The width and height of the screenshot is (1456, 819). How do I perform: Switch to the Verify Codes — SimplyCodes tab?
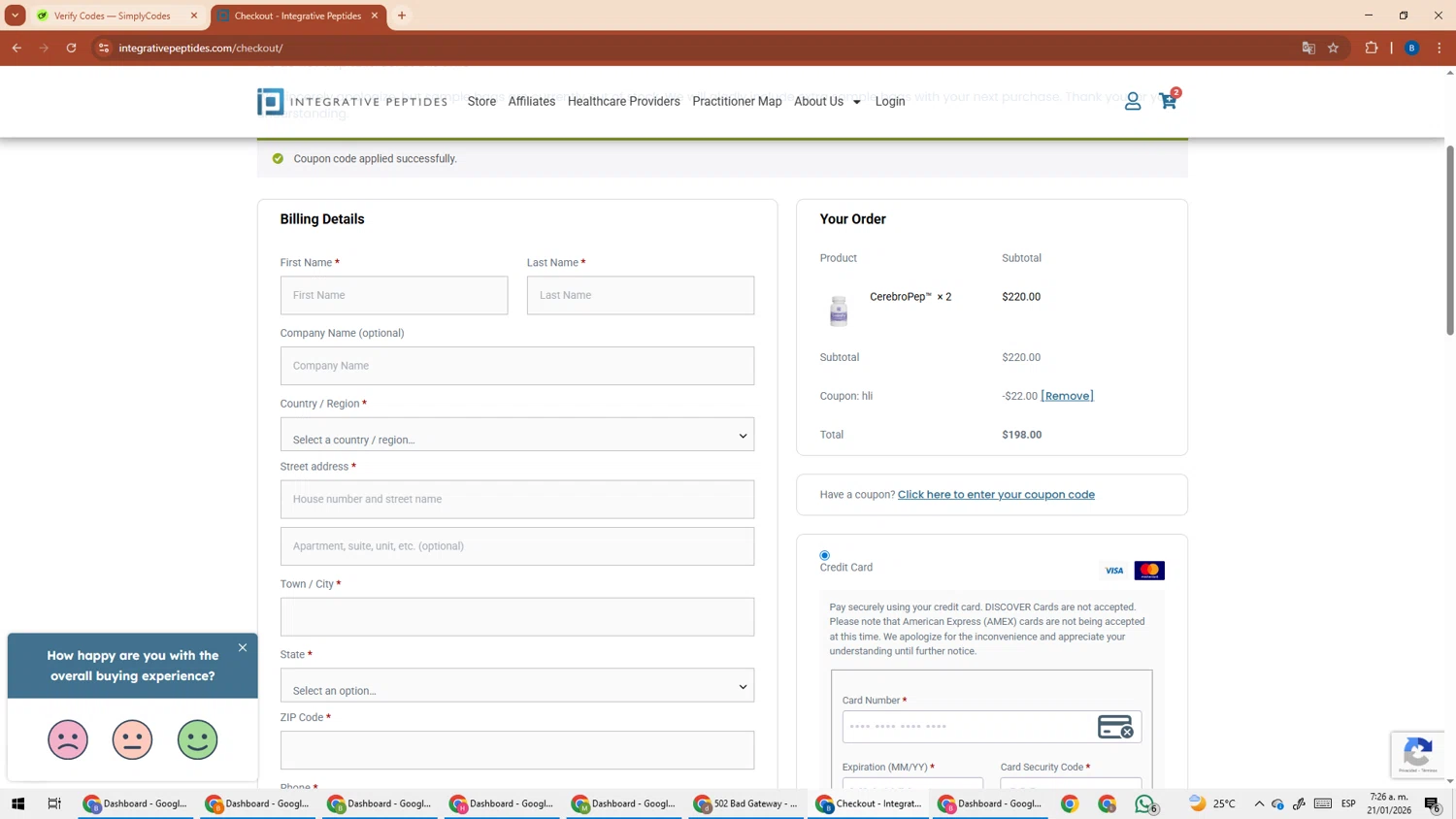pyautogui.click(x=112, y=16)
